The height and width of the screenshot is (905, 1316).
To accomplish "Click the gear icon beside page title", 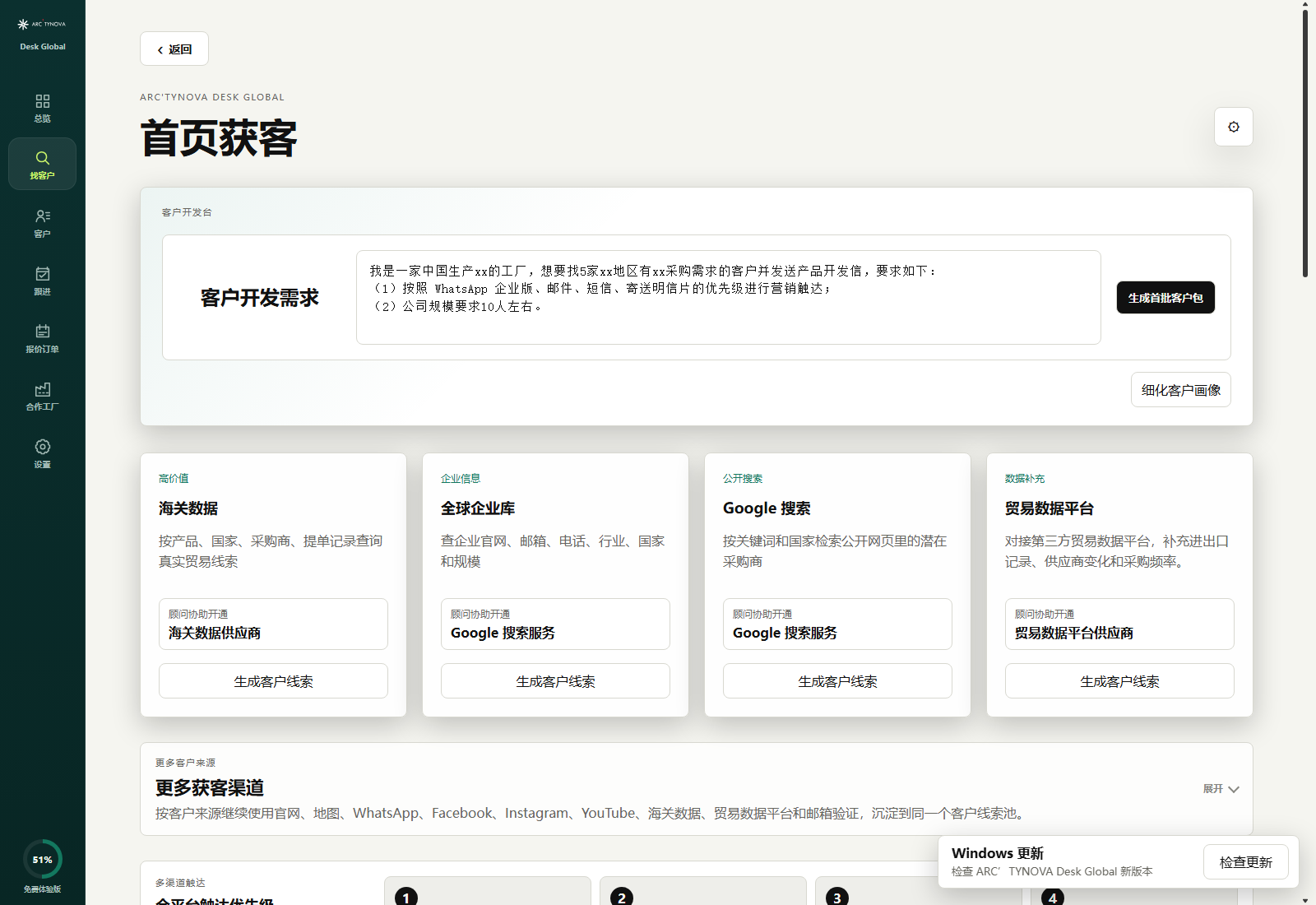I will pos(1233,127).
